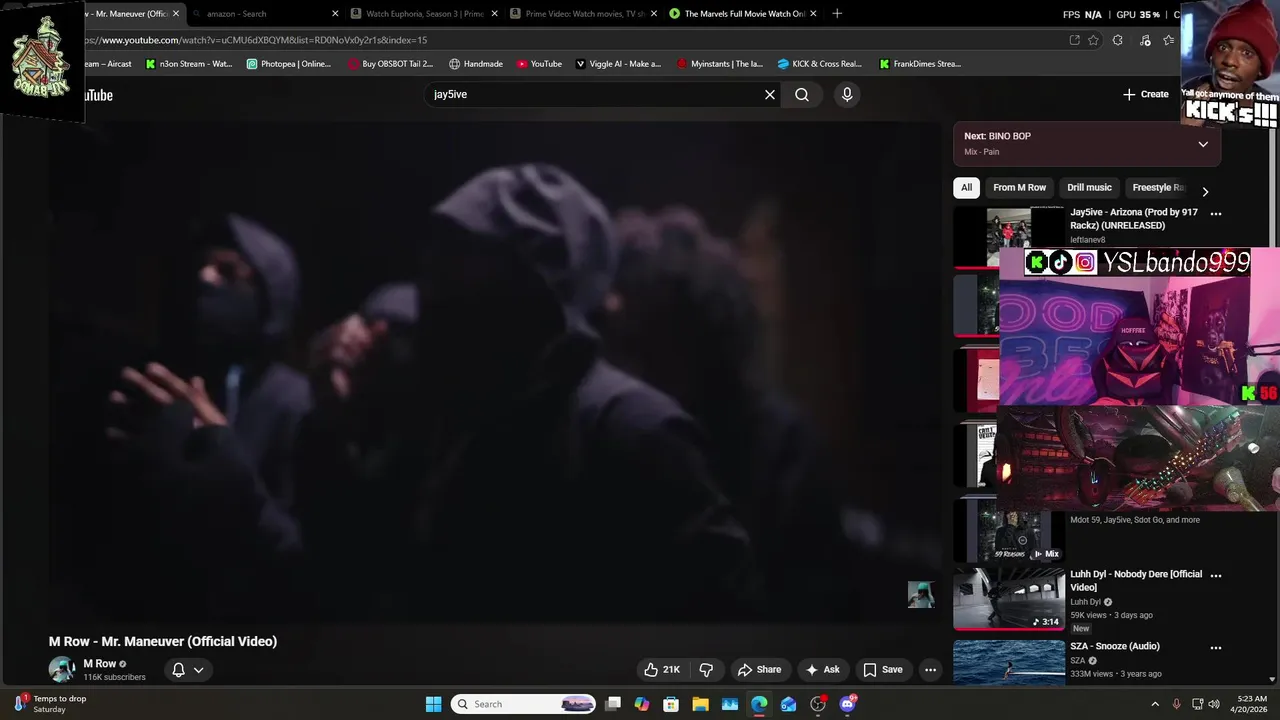Viewport: 1280px width, 720px height.
Task: Open Jay5ive - Arizona (UNRELEASED) video title
Action: (x=1134, y=219)
